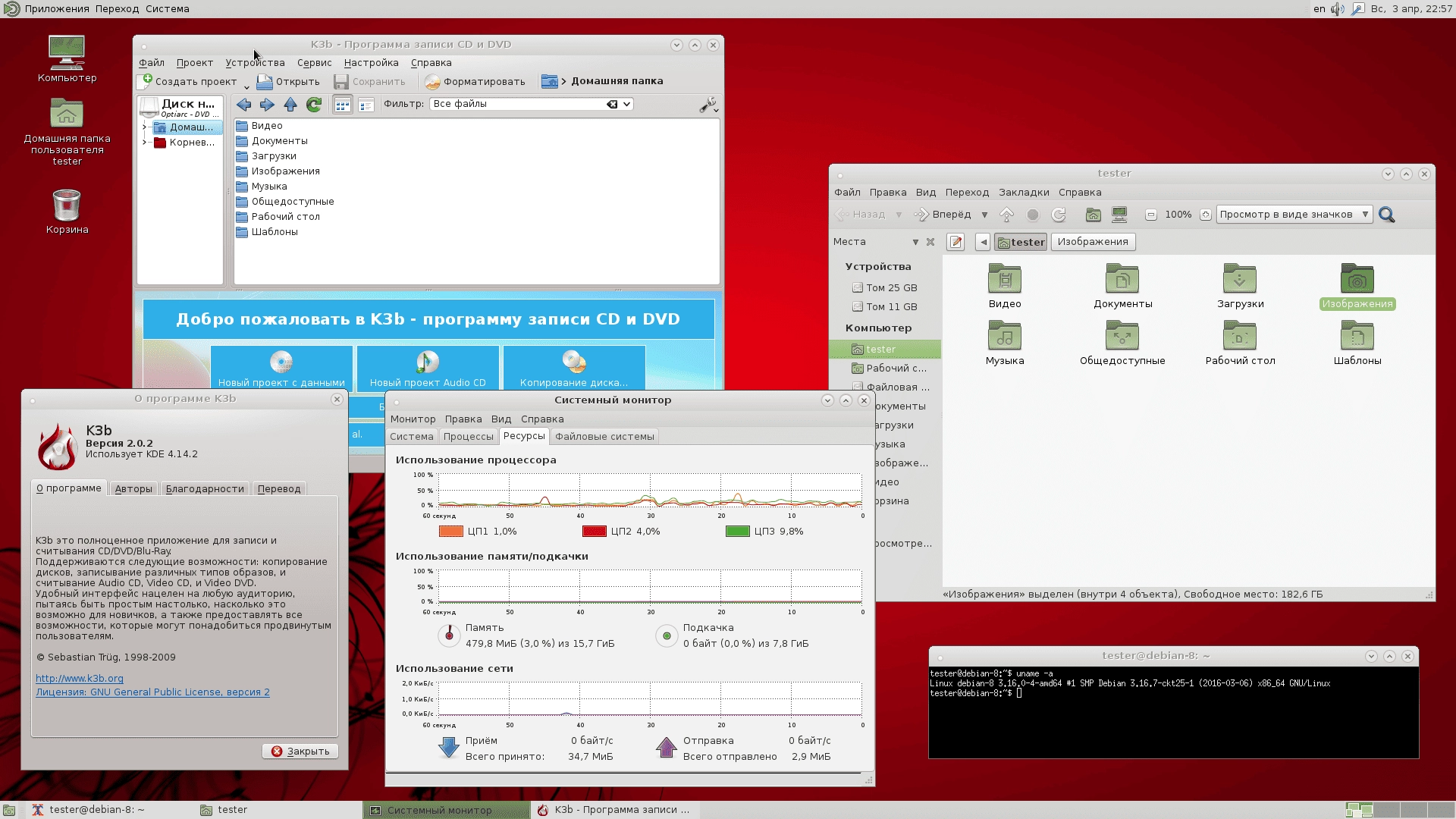Start a new Audio CD project
This screenshot has height=819, width=1456.
428,369
